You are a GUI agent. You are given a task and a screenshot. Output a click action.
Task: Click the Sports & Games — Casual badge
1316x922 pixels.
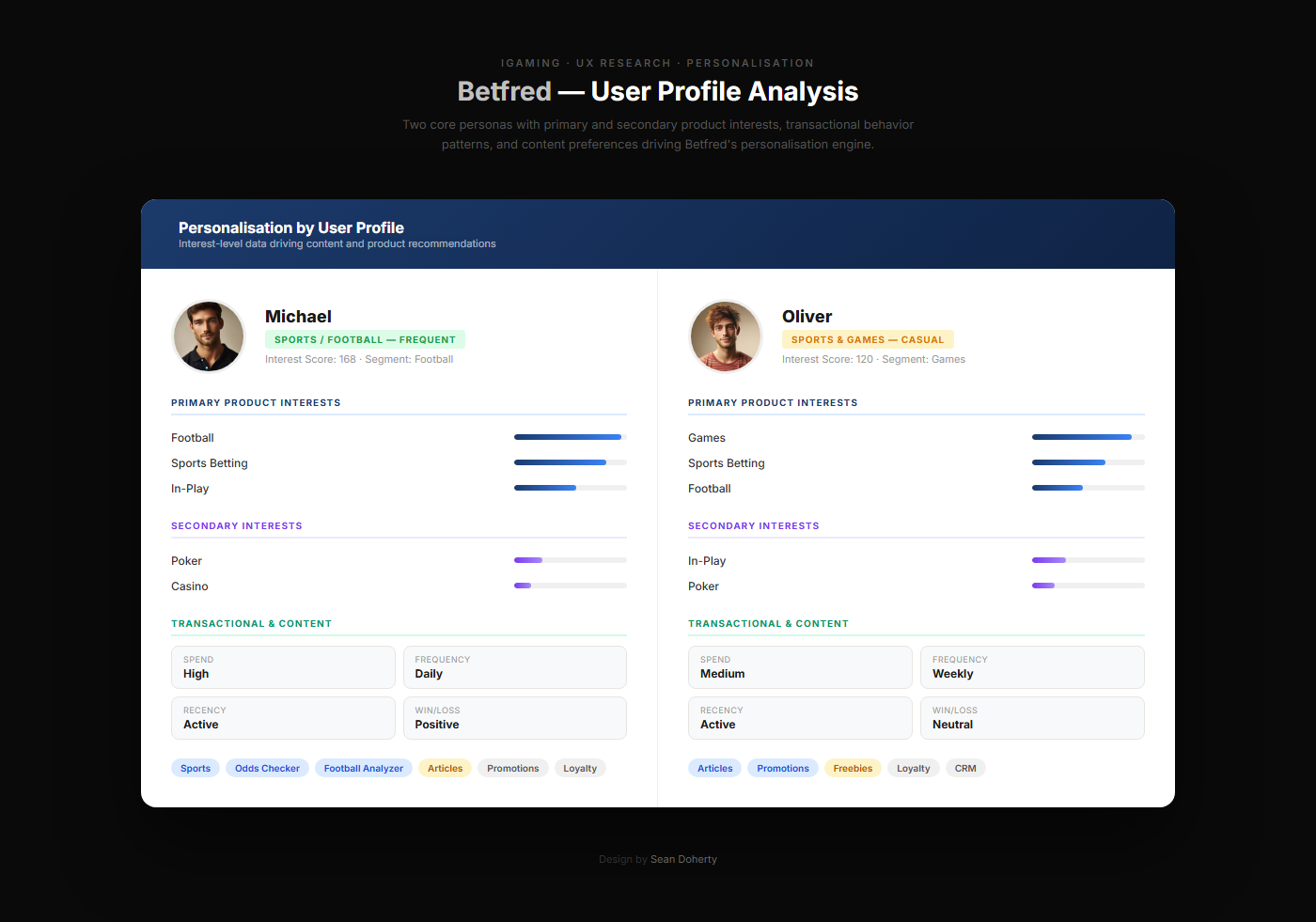(867, 339)
